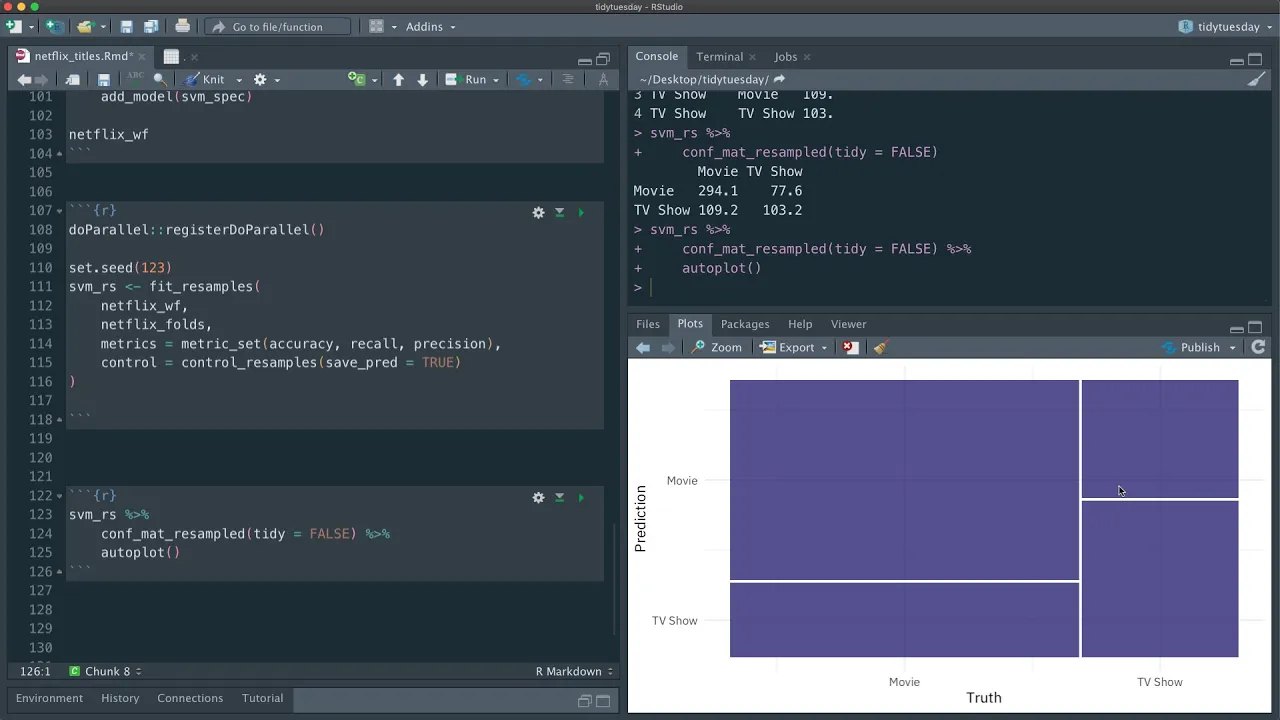This screenshot has width=1280, height=720.
Task: Click the ABC spell check icon
Action: (136, 79)
